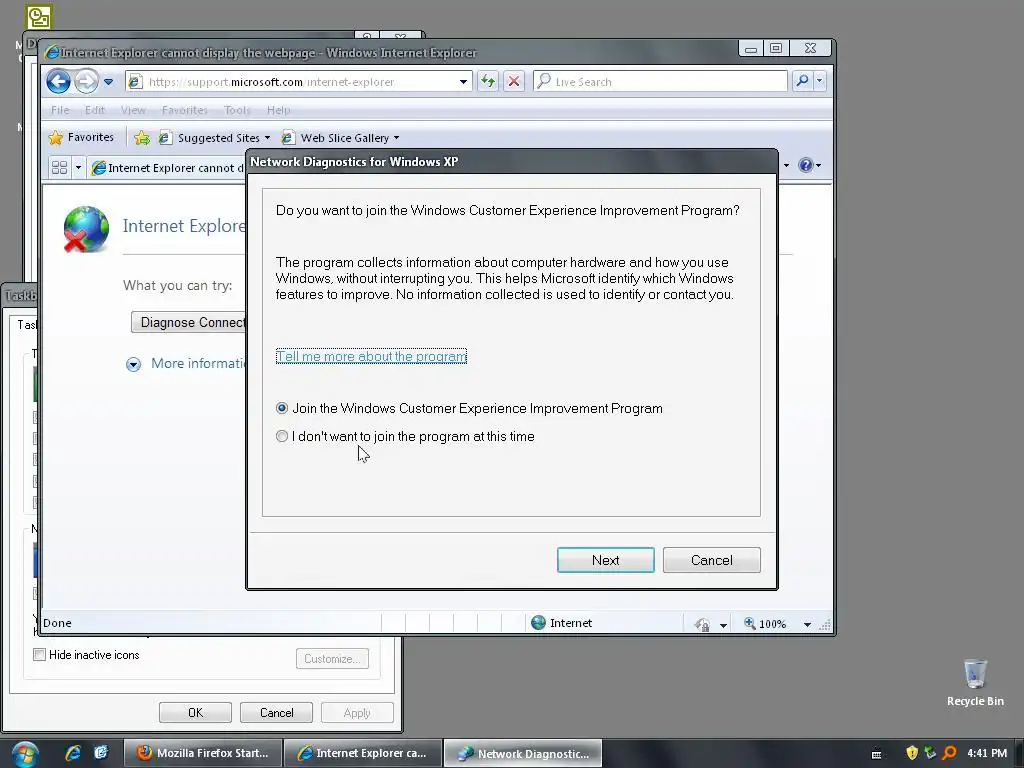Image resolution: width=1024 pixels, height=768 pixels.
Task: Expand the More information chevron
Action: click(133, 364)
